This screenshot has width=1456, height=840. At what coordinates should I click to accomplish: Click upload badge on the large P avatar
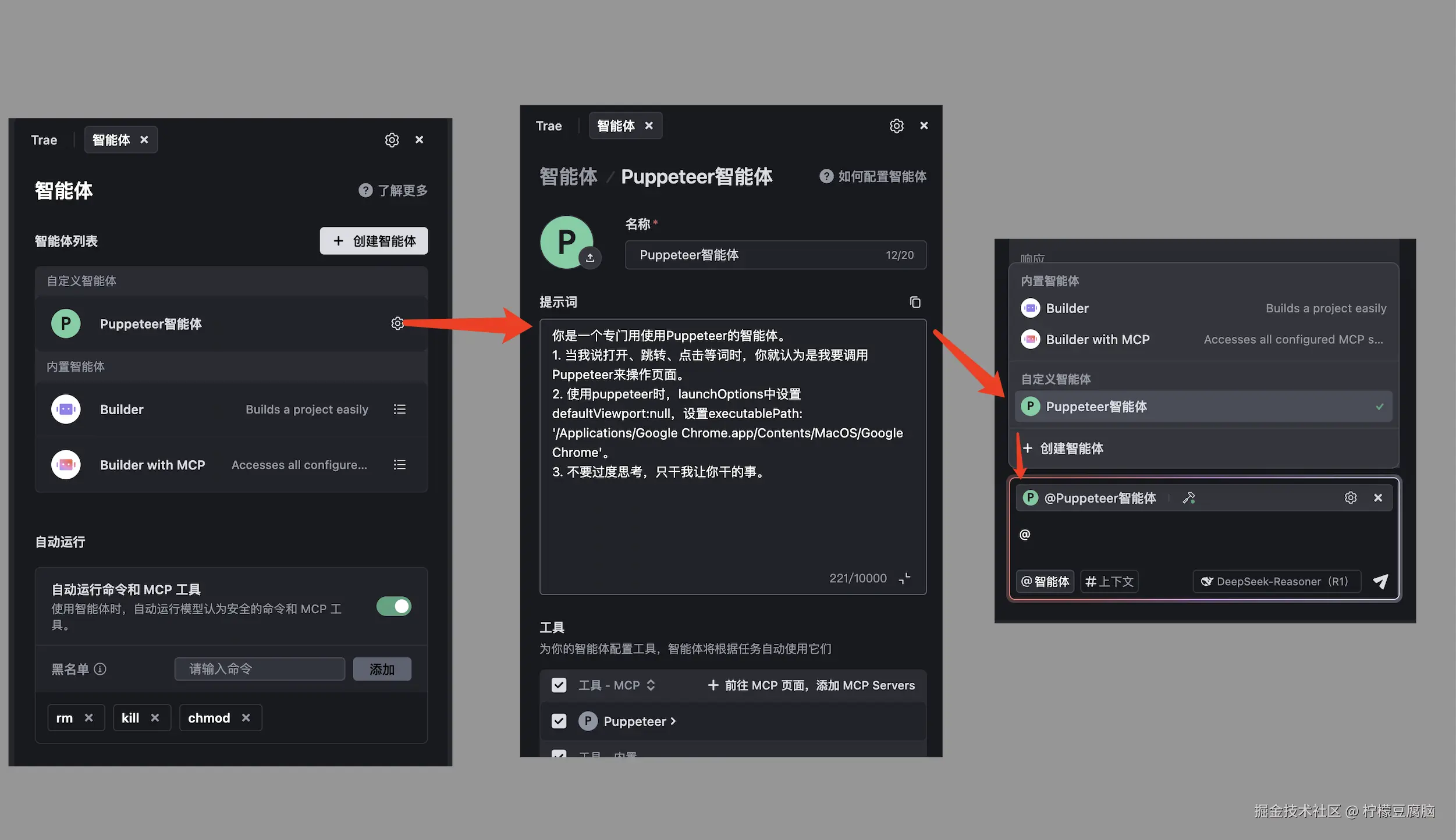pyautogui.click(x=590, y=258)
